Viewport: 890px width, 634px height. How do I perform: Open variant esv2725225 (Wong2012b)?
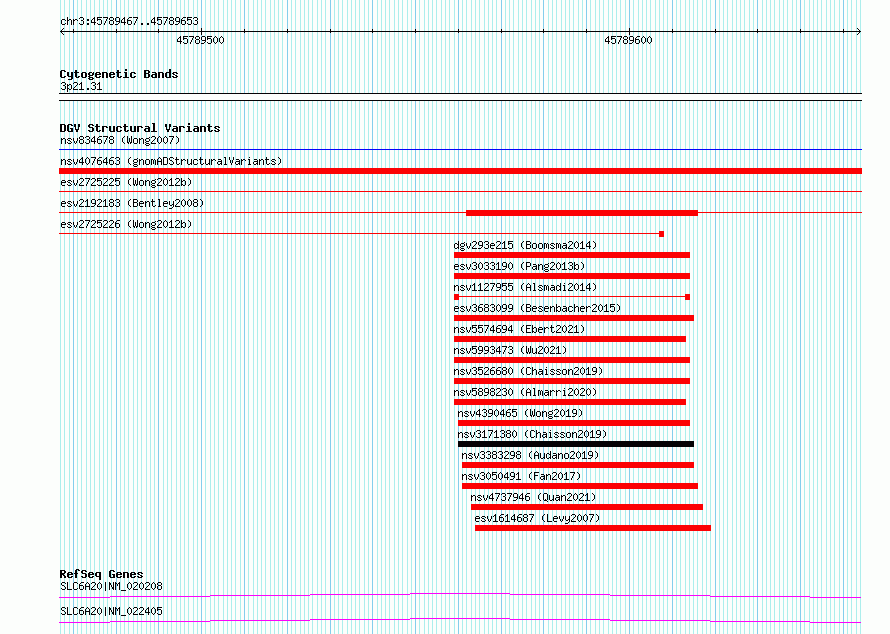(x=126, y=182)
